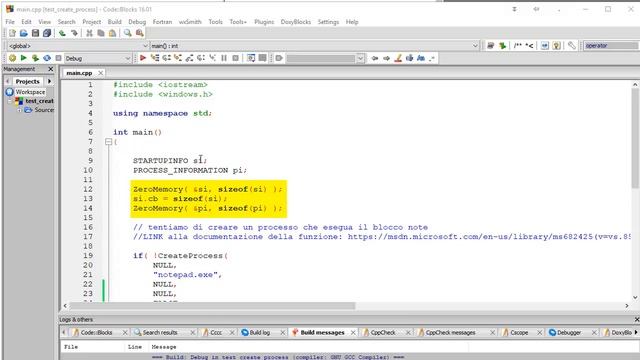Build the project with the gear icon
The image size is (640, 360).
[12, 58]
